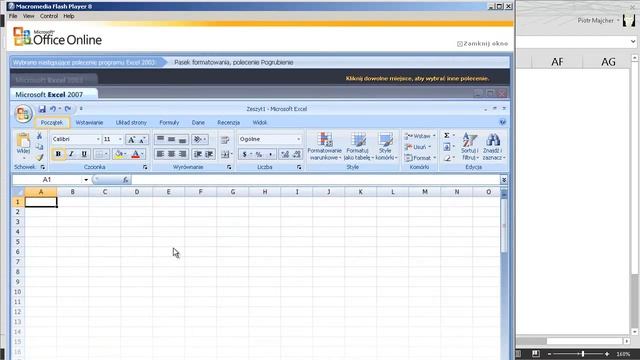Open the Calibri font name dropdown
The image size is (640, 360).
(98, 139)
